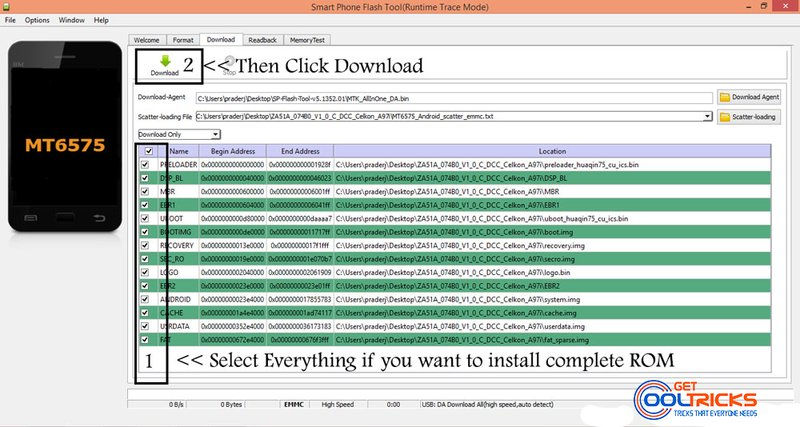Open the Window menu
The width and height of the screenshot is (800, 427).
pos(71,20)
